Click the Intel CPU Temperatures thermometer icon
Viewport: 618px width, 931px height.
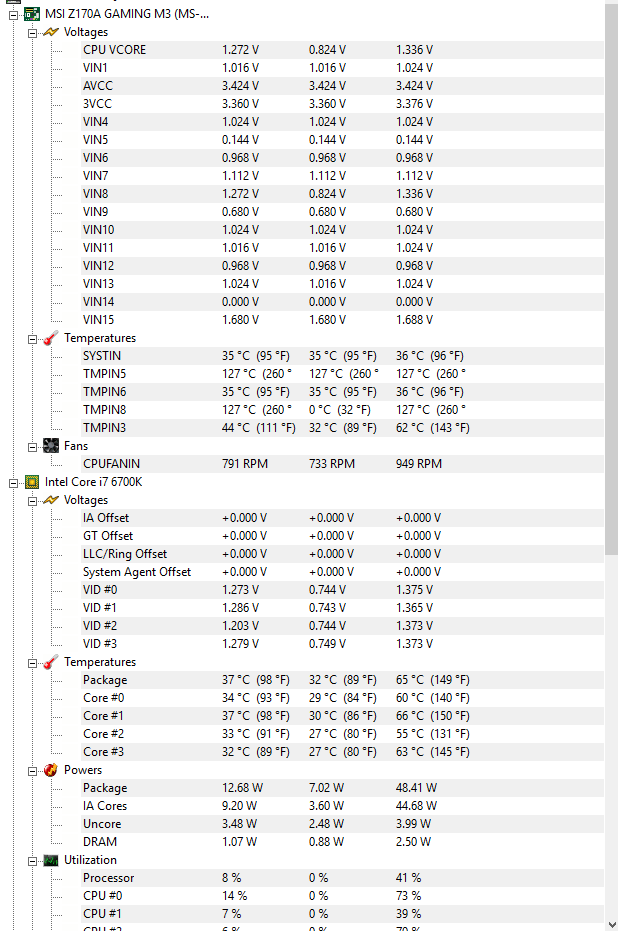pos(51,662)
